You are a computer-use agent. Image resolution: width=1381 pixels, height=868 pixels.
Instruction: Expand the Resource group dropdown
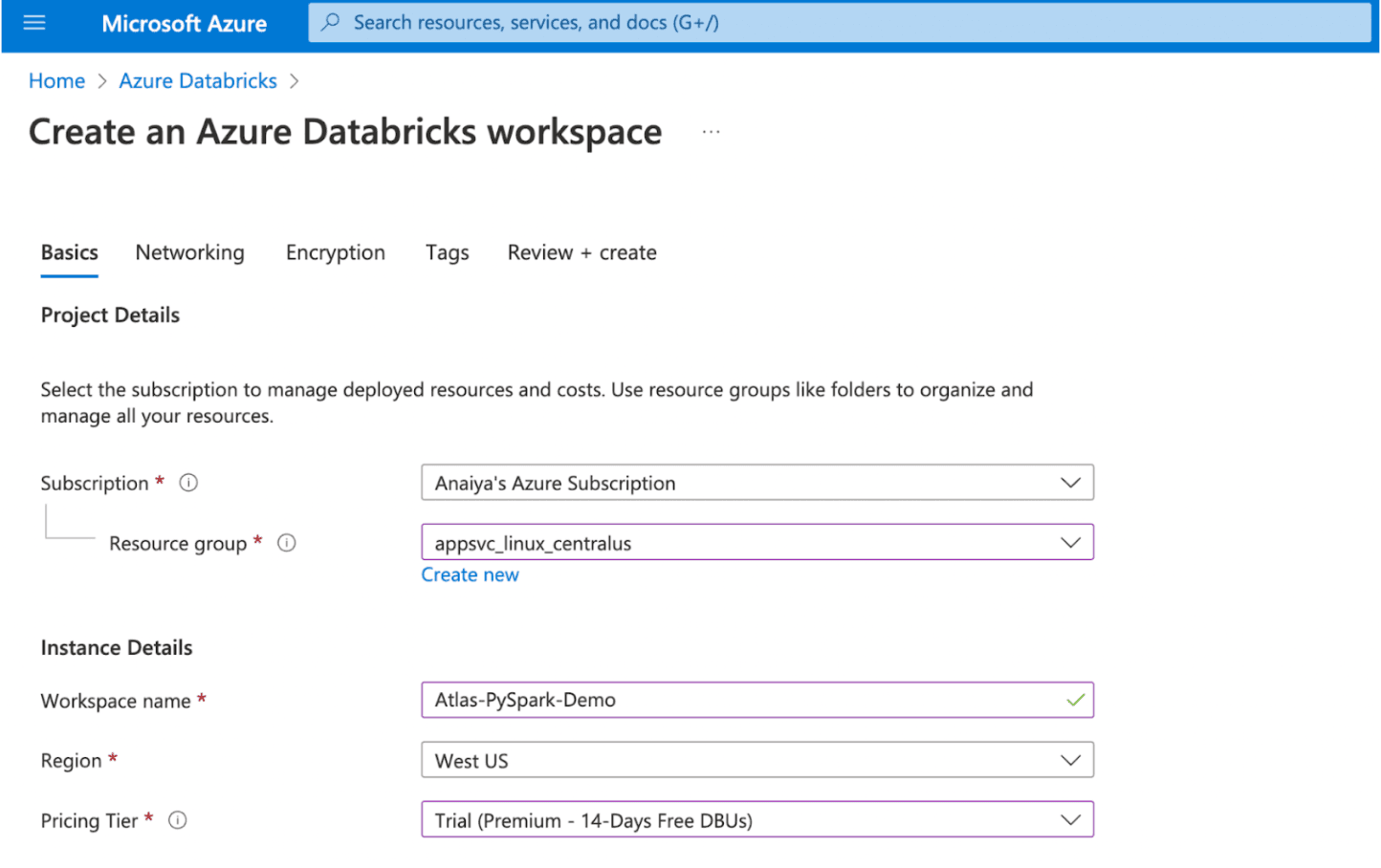[x=756, y=543]
